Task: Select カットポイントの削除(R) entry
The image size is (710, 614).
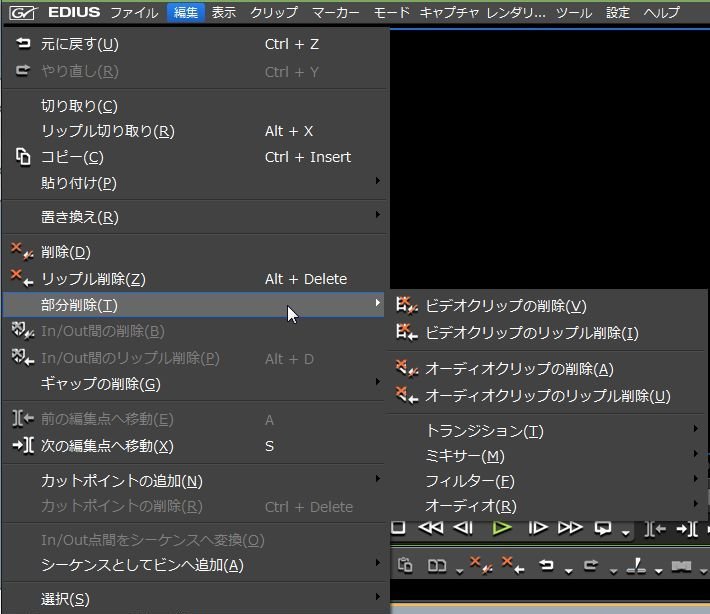Action: [195, 506]
